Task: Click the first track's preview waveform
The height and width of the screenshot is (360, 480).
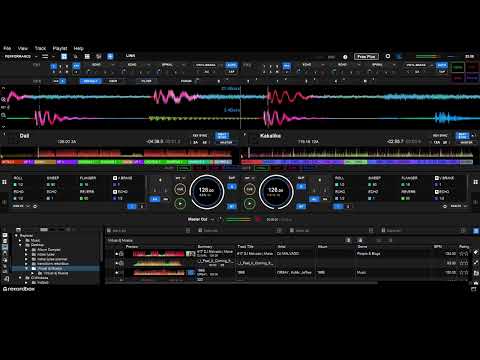Action: [158, 254]
